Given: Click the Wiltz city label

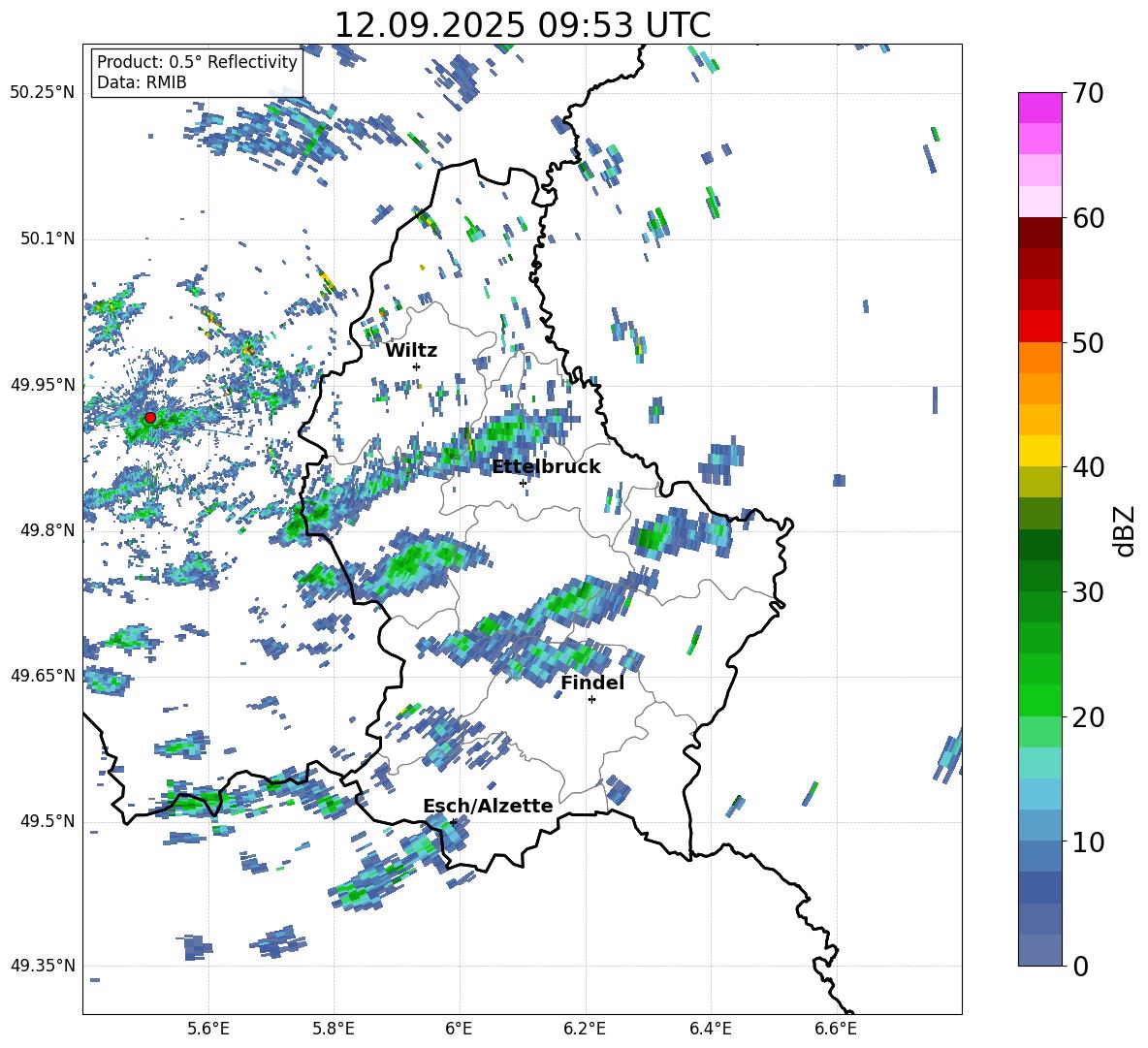Looking at the screenshot, I should pos(411,351).
